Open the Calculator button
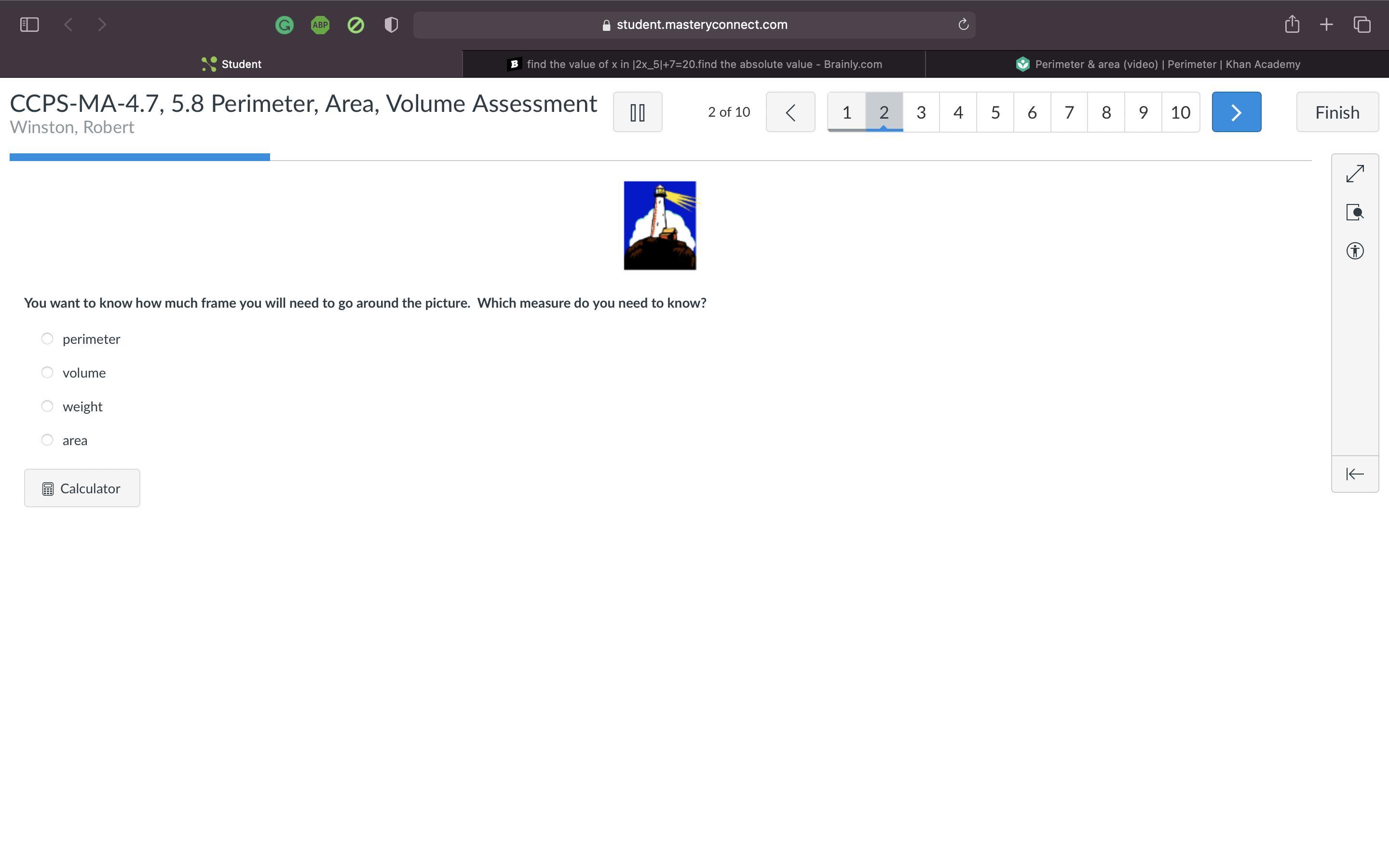Viewport: 1389px width, 868px height. (x=82, y=488)
